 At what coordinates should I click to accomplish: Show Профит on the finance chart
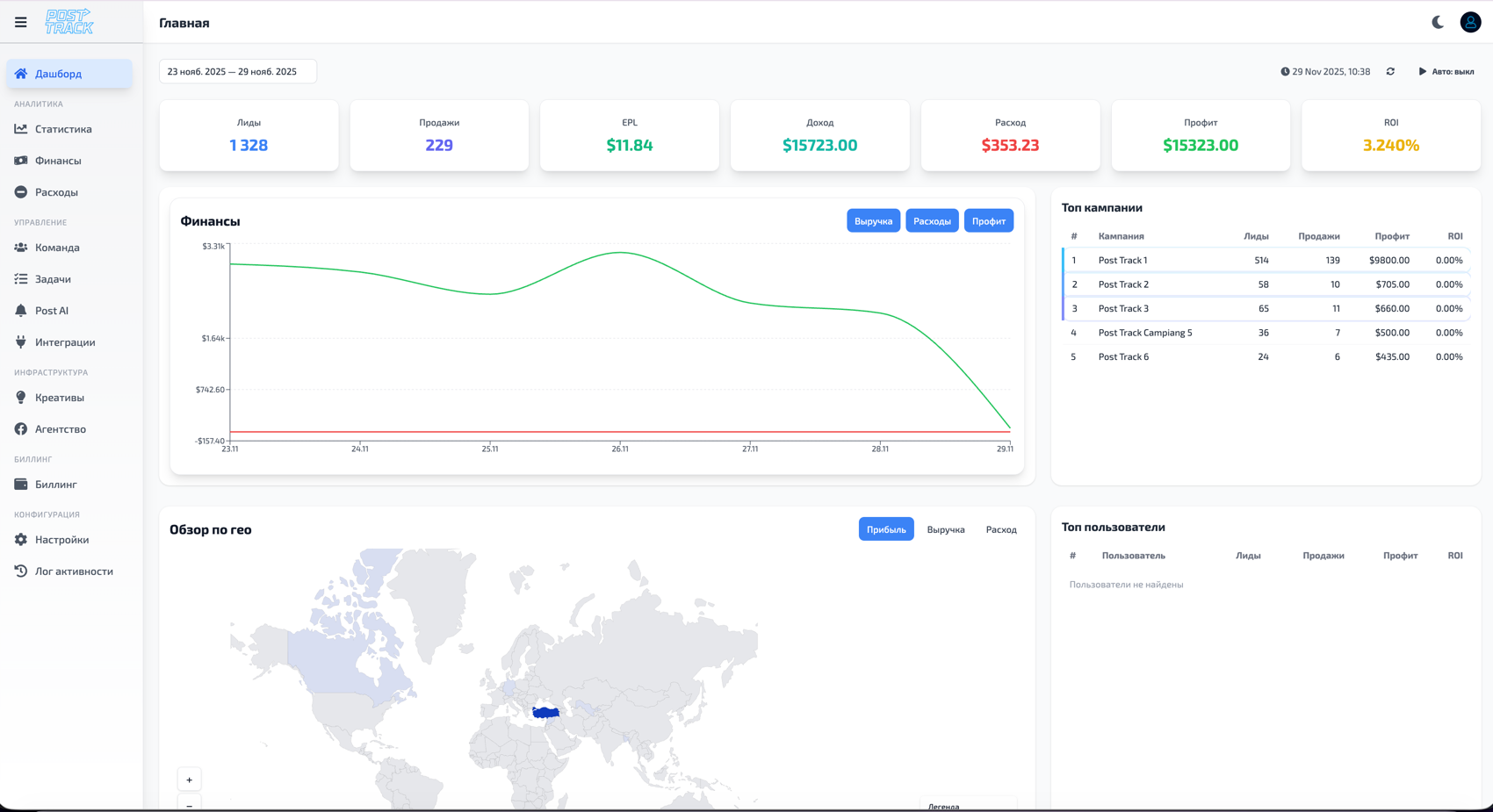coord(988,220)
